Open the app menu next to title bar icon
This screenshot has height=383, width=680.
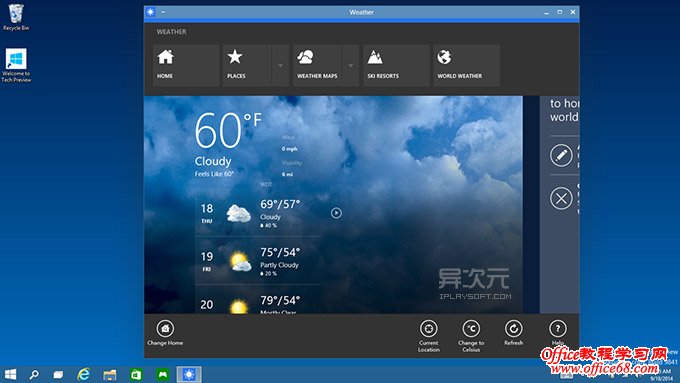pyautogui.click(x=163, y=12)
